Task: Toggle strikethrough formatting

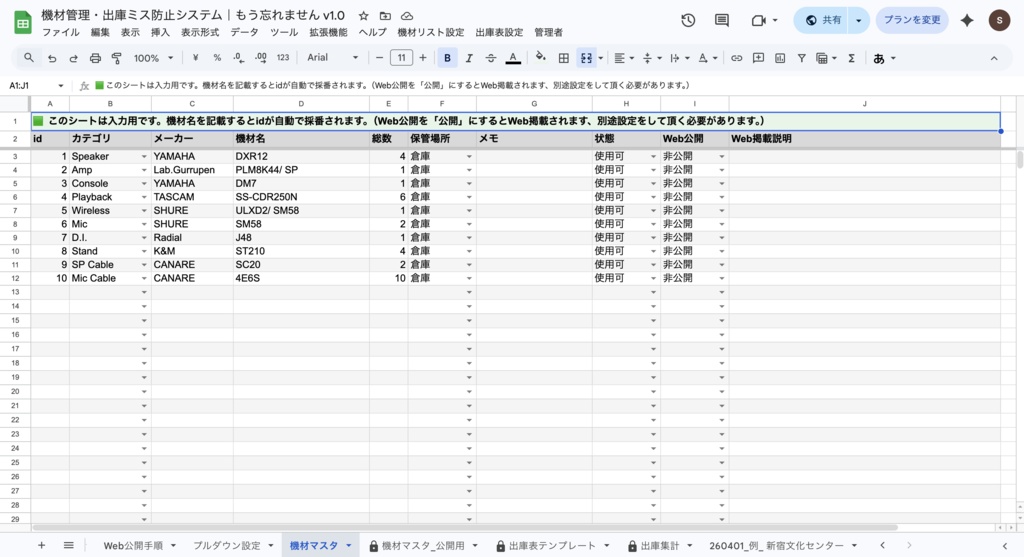Action: (490, 58)
